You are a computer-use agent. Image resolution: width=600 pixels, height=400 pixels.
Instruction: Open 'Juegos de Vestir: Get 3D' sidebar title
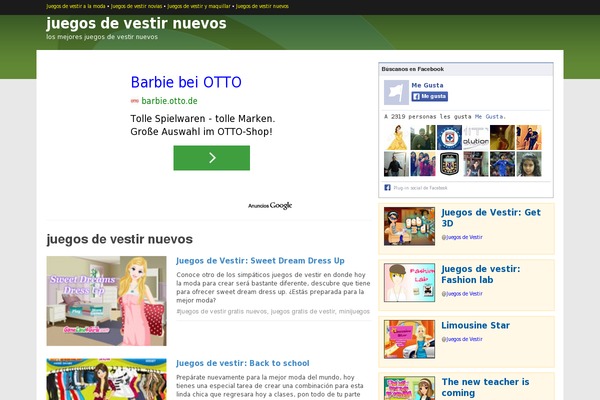coord(491,218)
